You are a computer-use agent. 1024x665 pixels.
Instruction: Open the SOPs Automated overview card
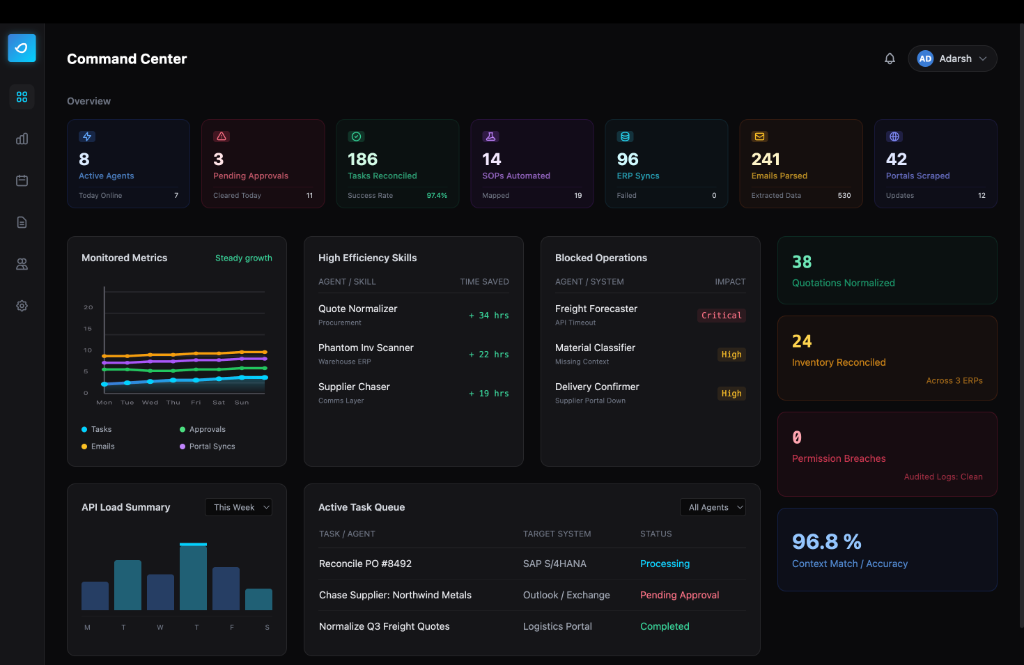coord(532,163)
